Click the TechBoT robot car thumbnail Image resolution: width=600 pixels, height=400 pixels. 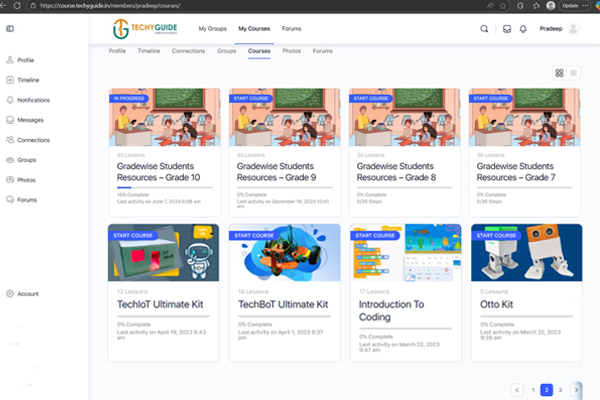284,253
